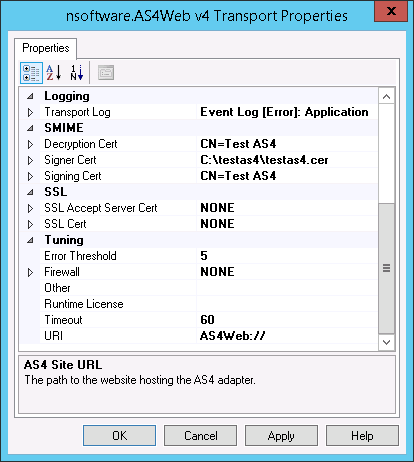Edit the Timeout value 60

coord(207,320)
